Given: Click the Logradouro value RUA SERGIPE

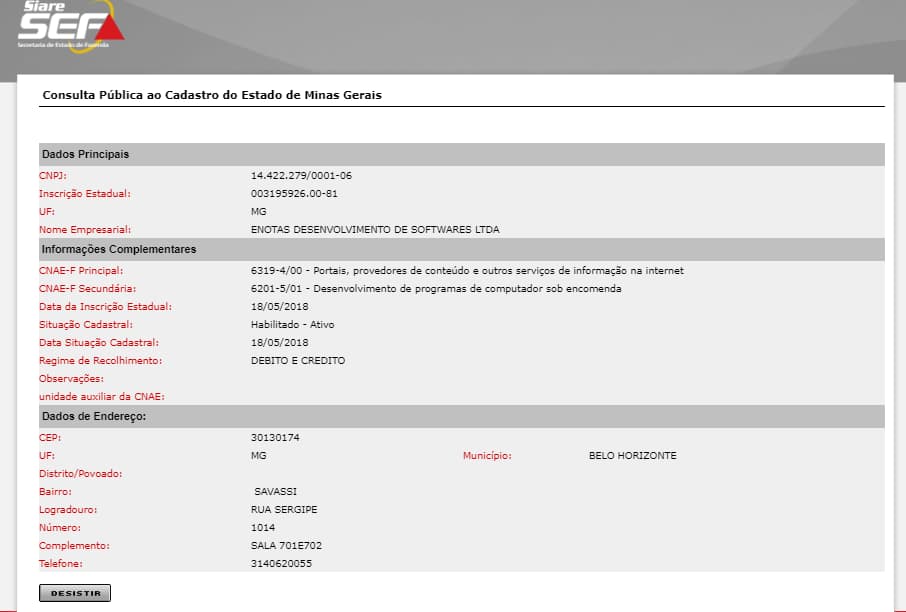Looking at the screenshot, I should pos(283,509).
